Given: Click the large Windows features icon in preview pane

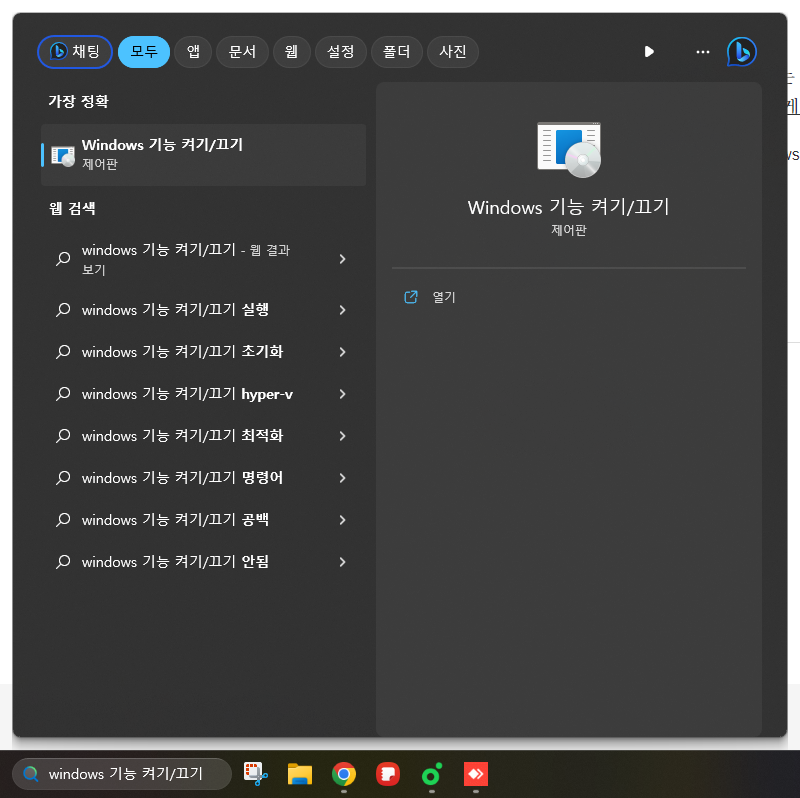Looking at the screenshot, I should point(569,150).
